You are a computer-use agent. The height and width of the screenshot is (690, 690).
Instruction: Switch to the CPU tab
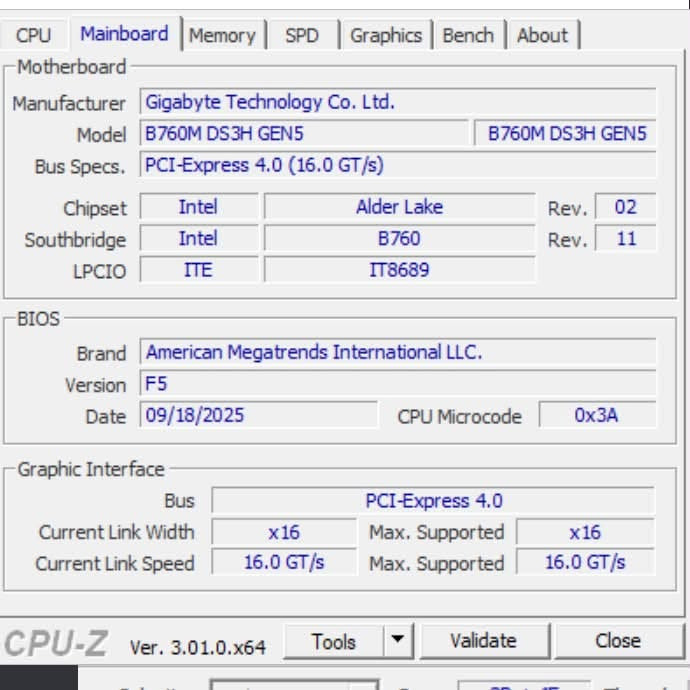[x=33, y=35]
